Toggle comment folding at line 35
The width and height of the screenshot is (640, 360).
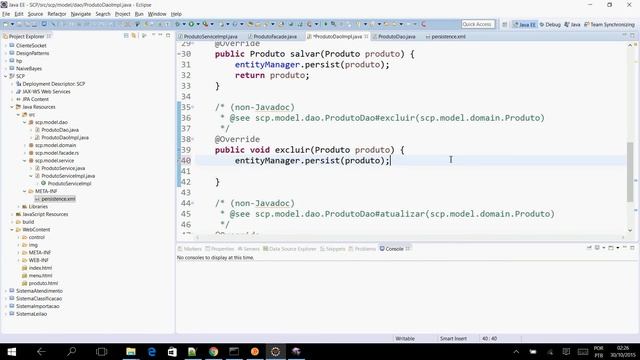[193, 107]
